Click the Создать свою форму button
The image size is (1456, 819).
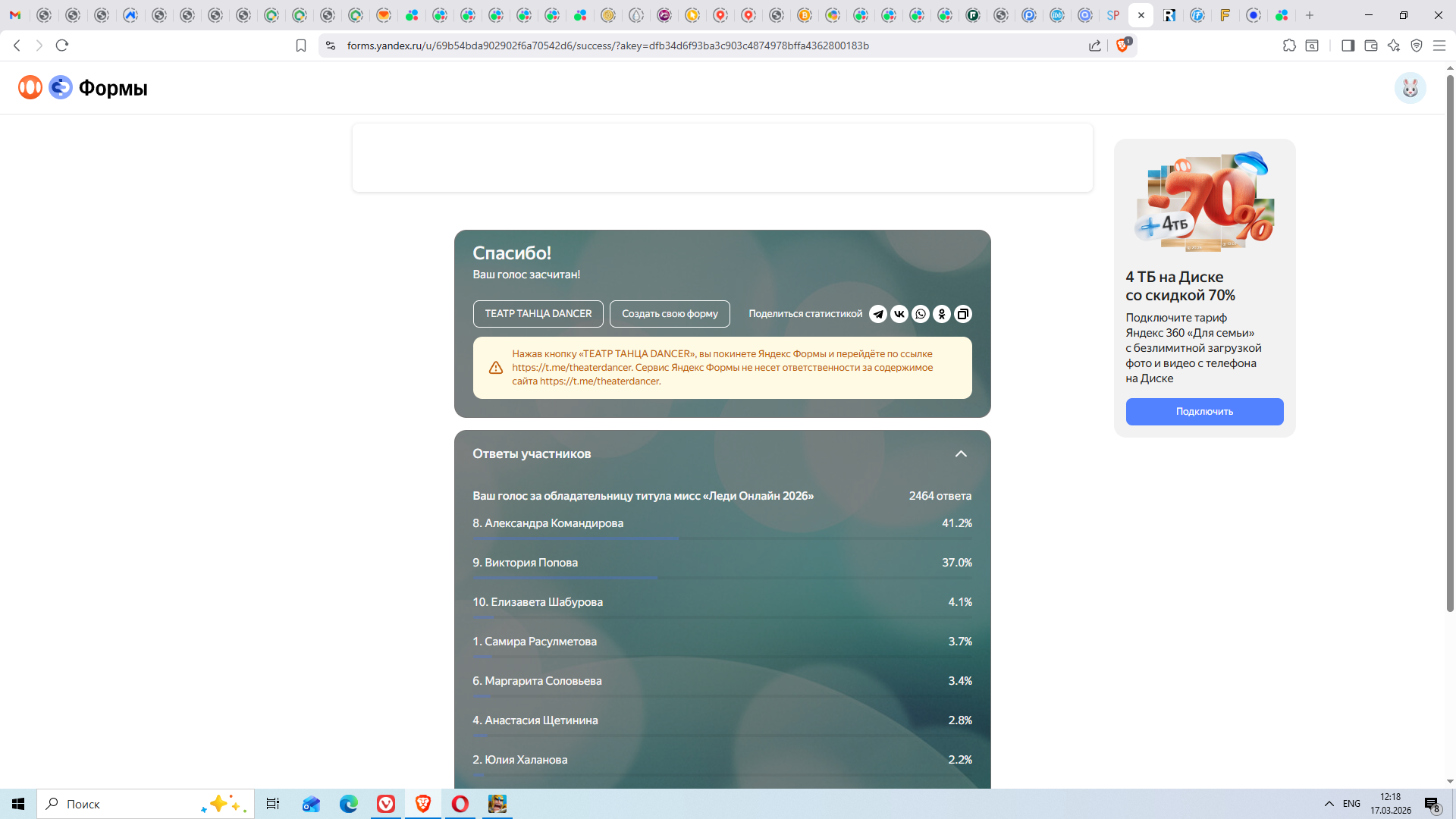coord(670,314)
